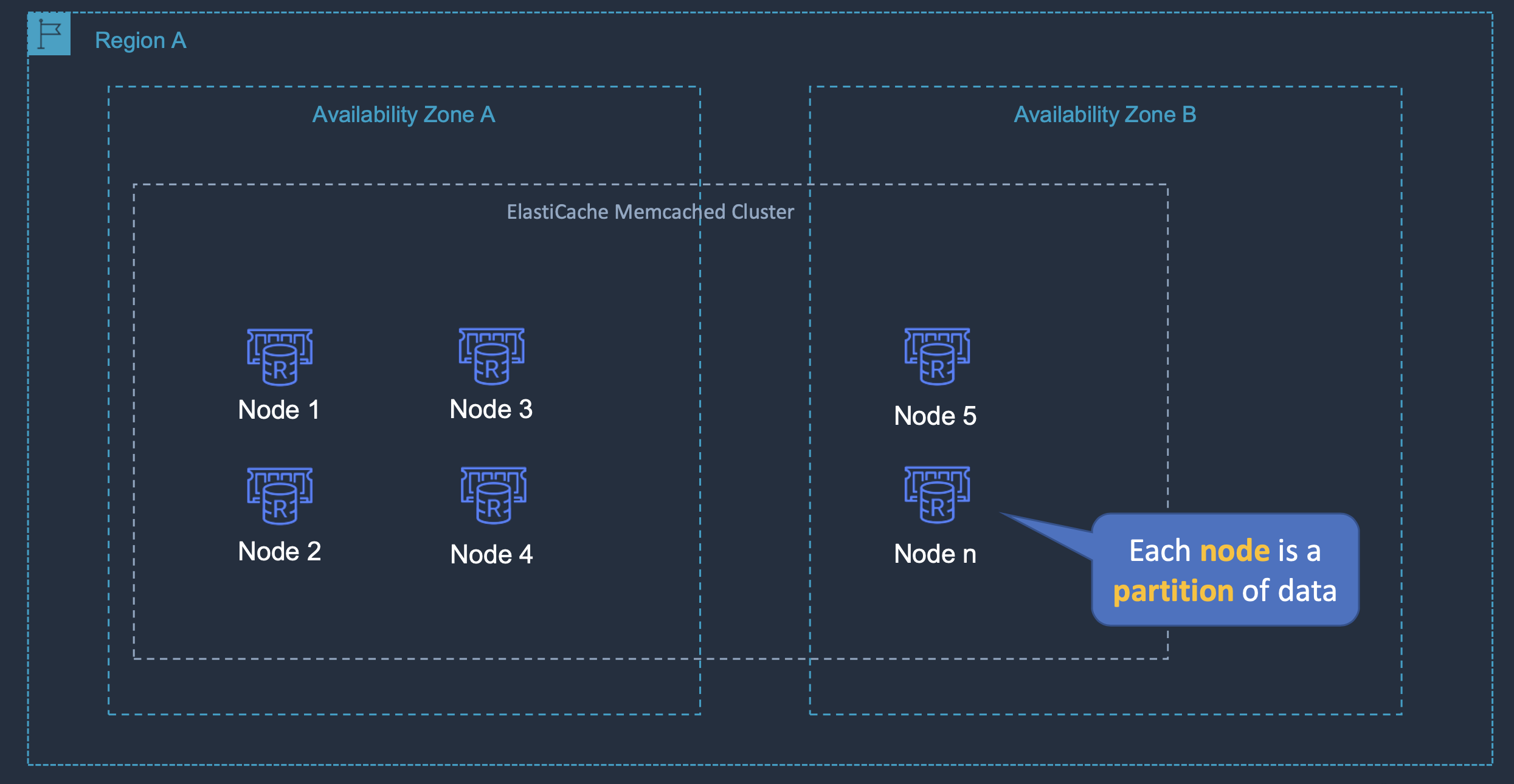The height and width of the screenshot is (784, 1514).
Task: Click the Node 3 text label
Action: [491, 409]
